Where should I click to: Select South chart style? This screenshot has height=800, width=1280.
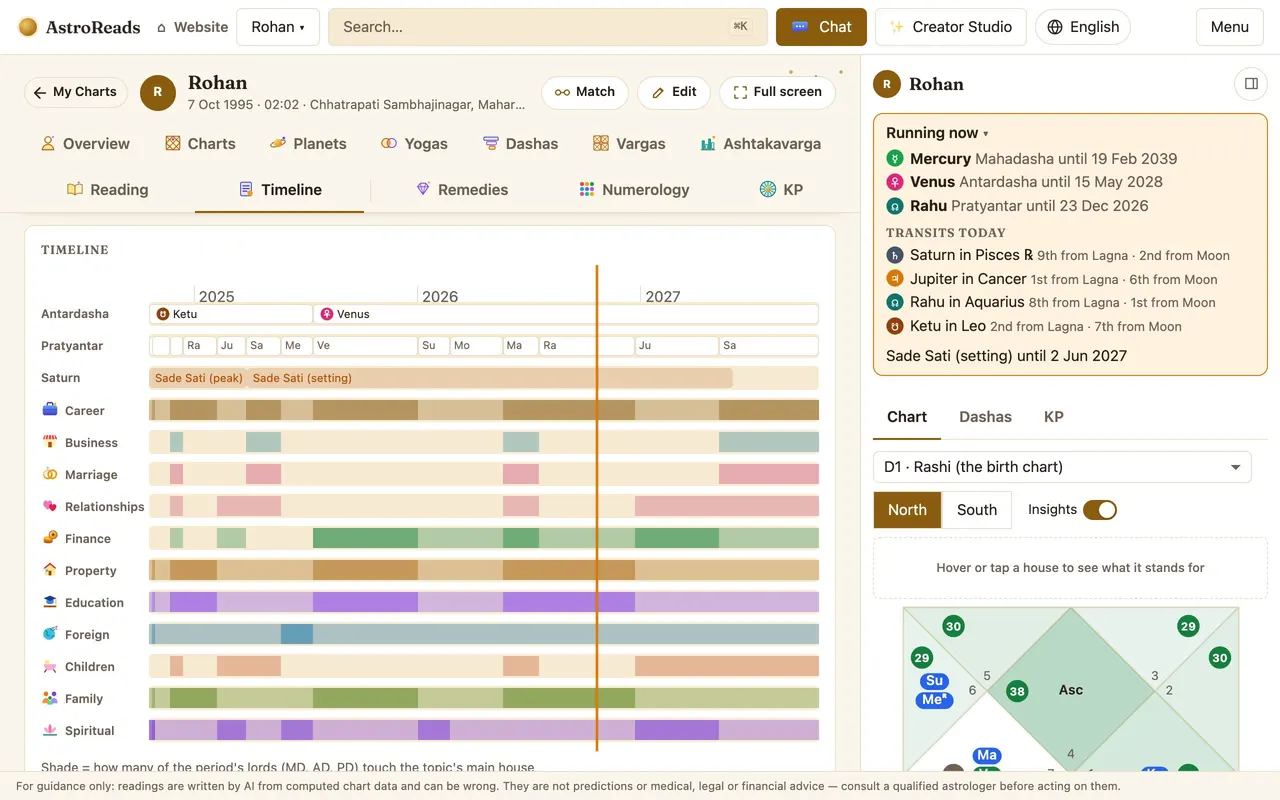pos(977,510)
